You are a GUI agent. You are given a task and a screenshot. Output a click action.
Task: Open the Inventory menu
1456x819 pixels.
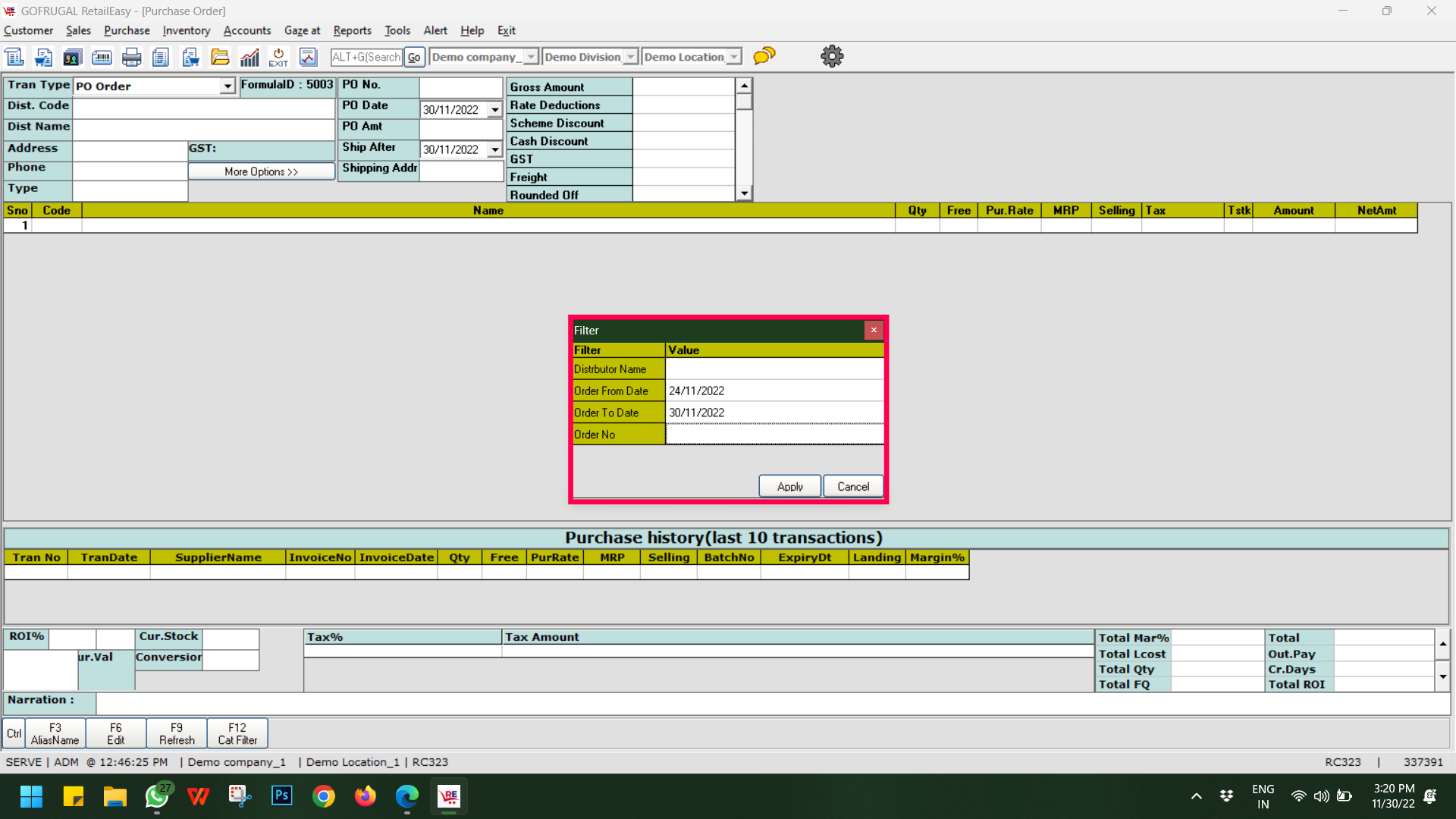pos(186,30)
